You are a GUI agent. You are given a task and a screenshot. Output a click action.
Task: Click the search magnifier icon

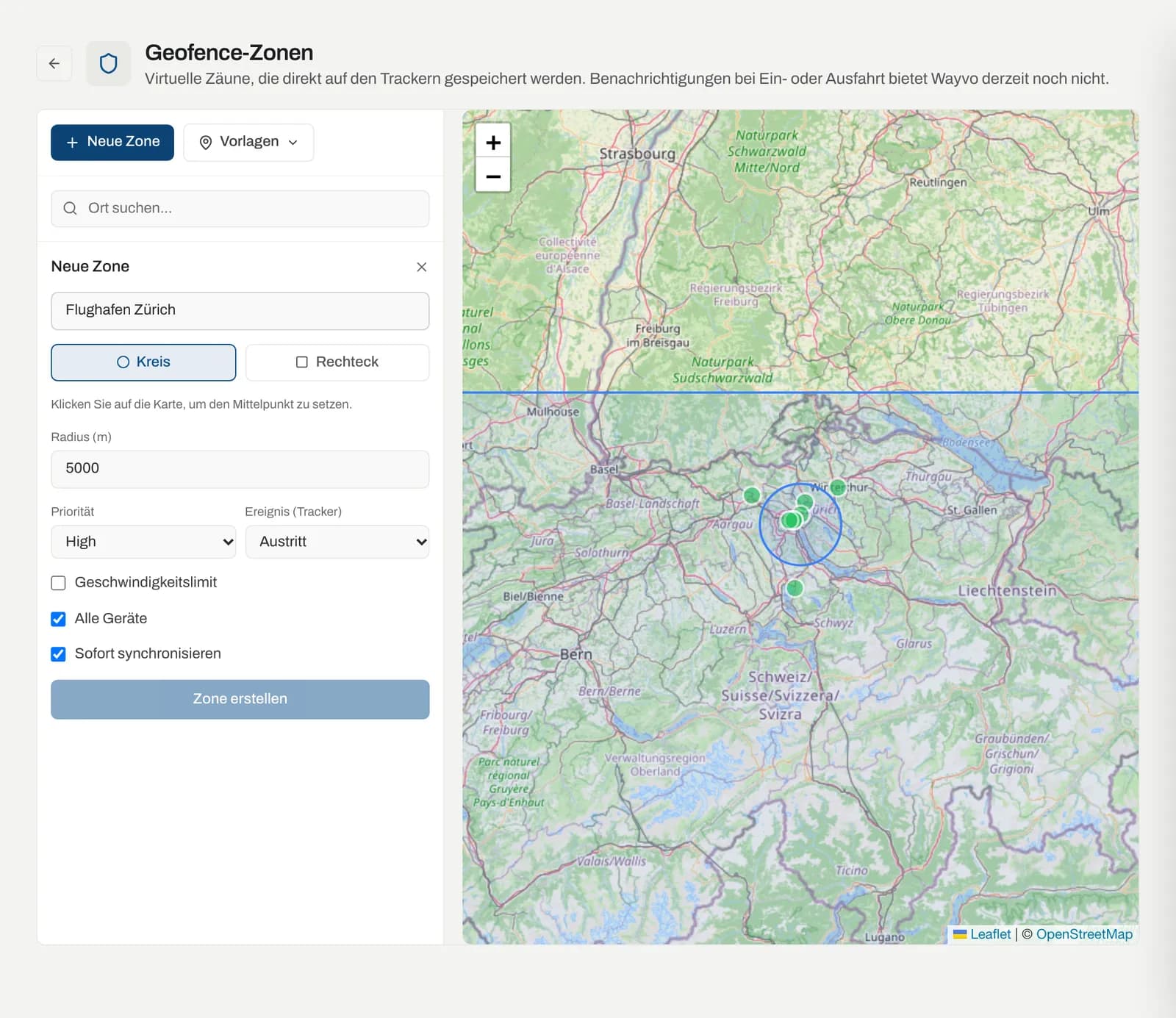pos(70,208)
